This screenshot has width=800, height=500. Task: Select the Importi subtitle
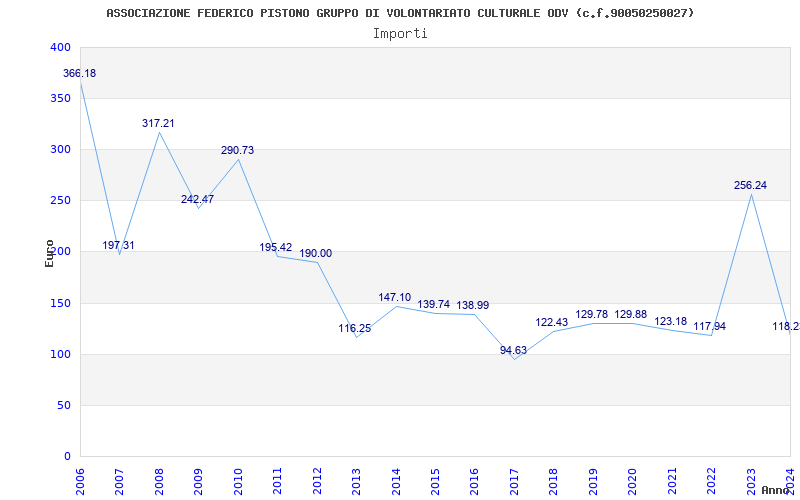pyautogui.click(x=400, y=33)
